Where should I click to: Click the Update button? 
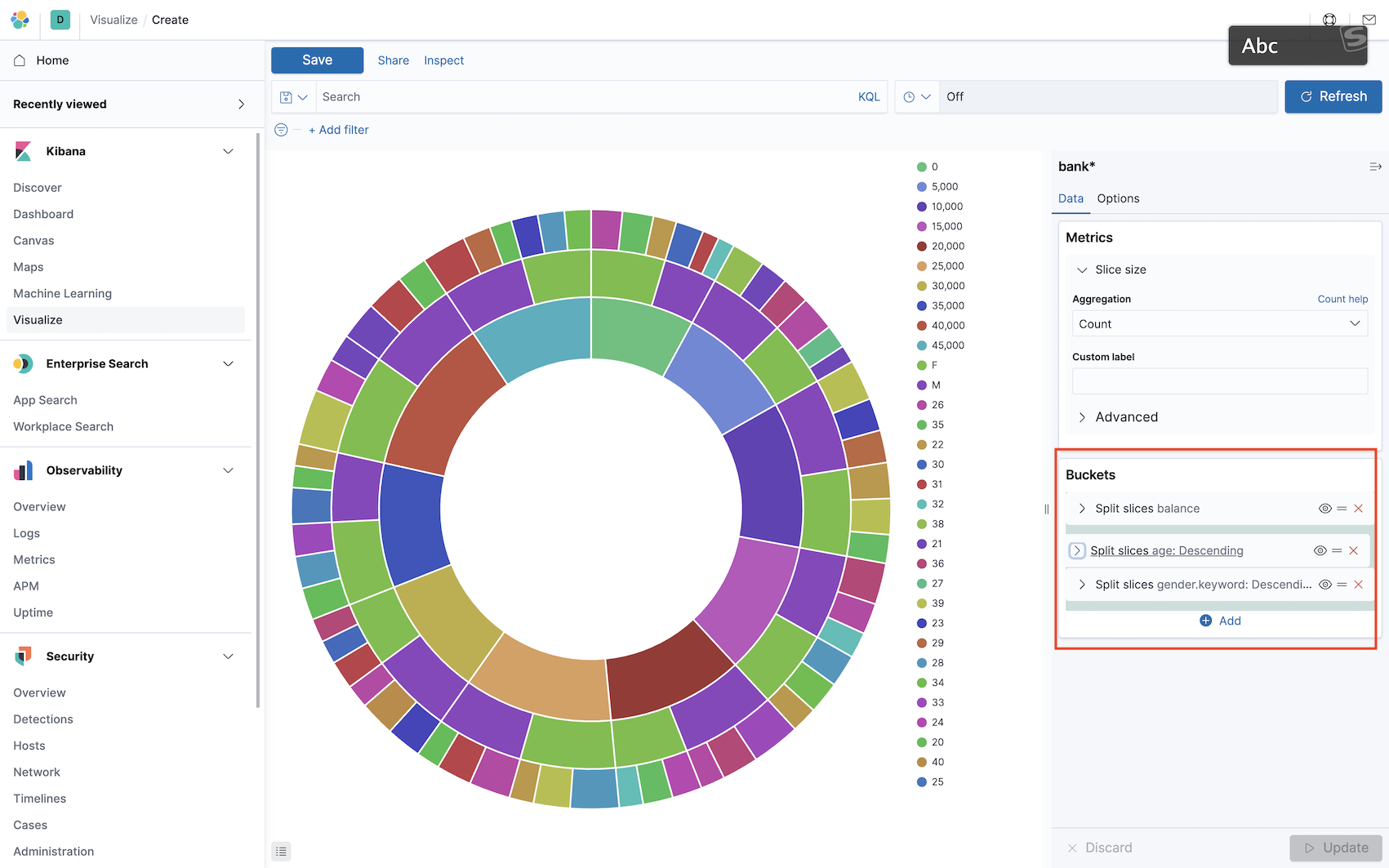(x=1336, y=848)
